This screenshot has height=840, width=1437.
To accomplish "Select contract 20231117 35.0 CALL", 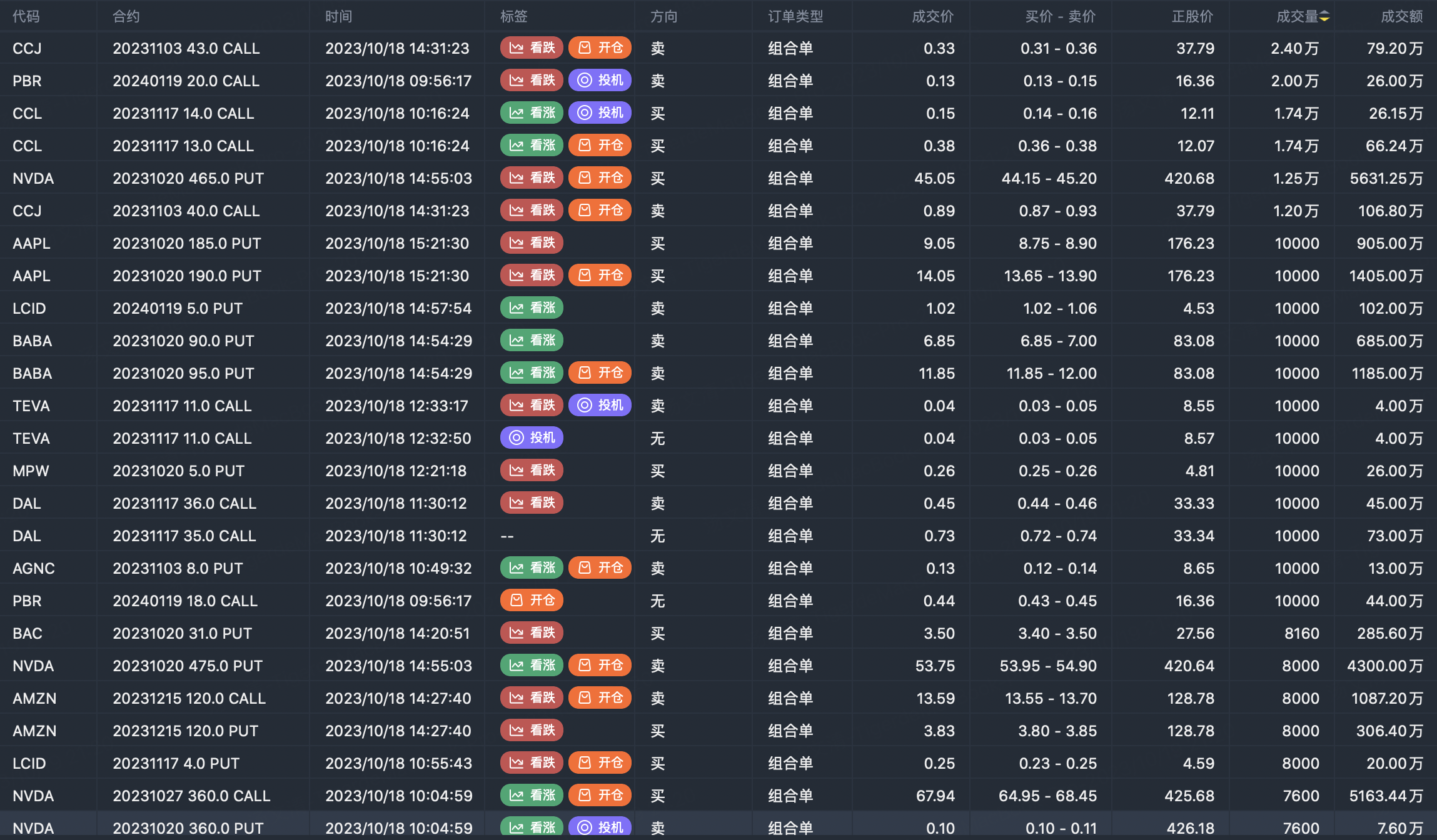I will tap(184, 536).
